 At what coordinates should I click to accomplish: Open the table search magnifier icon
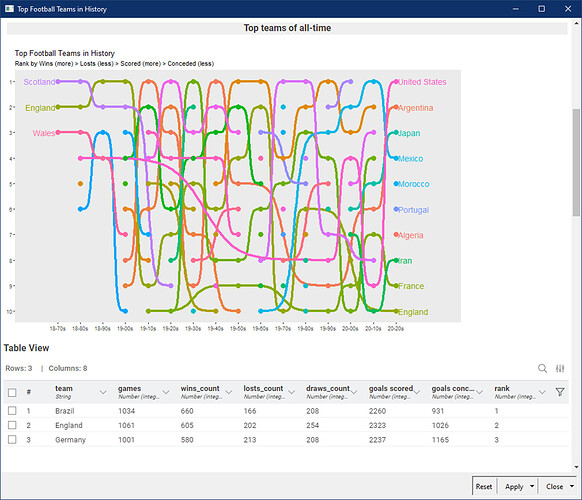(x=542, y=368)
